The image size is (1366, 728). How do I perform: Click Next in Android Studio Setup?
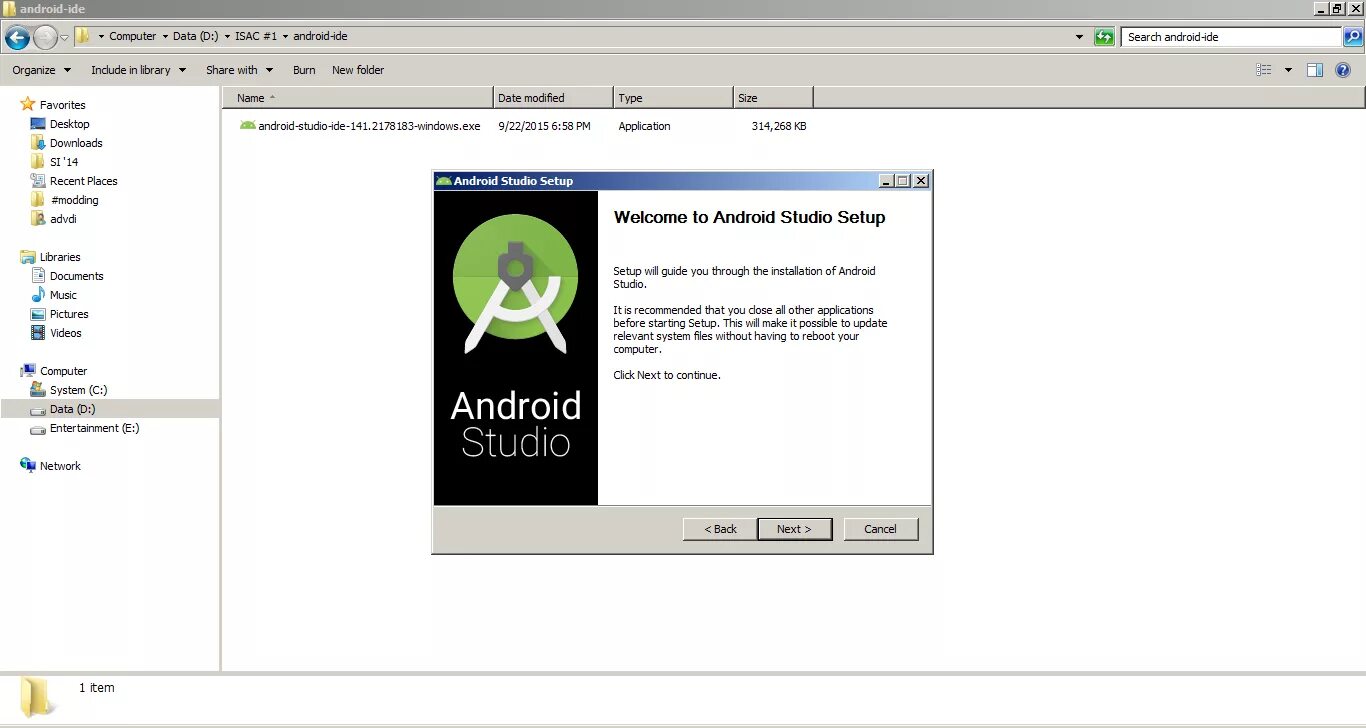(794, 529)
